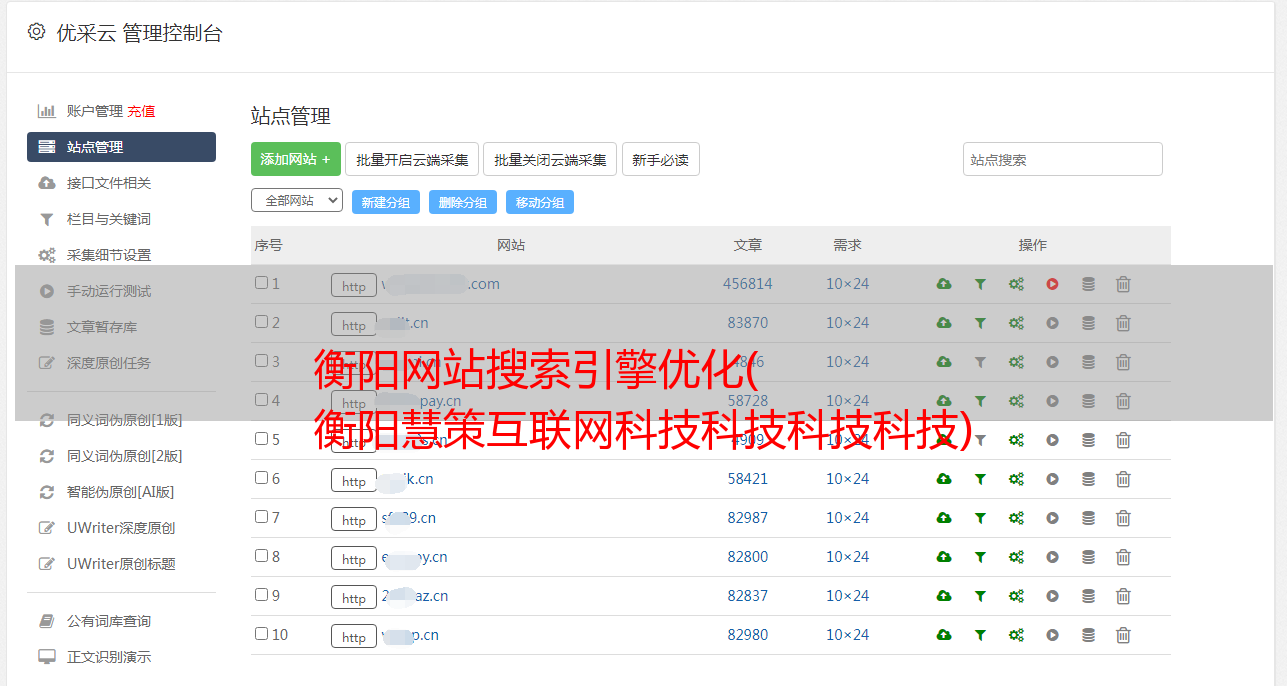Click 删除分组 button

463,202
